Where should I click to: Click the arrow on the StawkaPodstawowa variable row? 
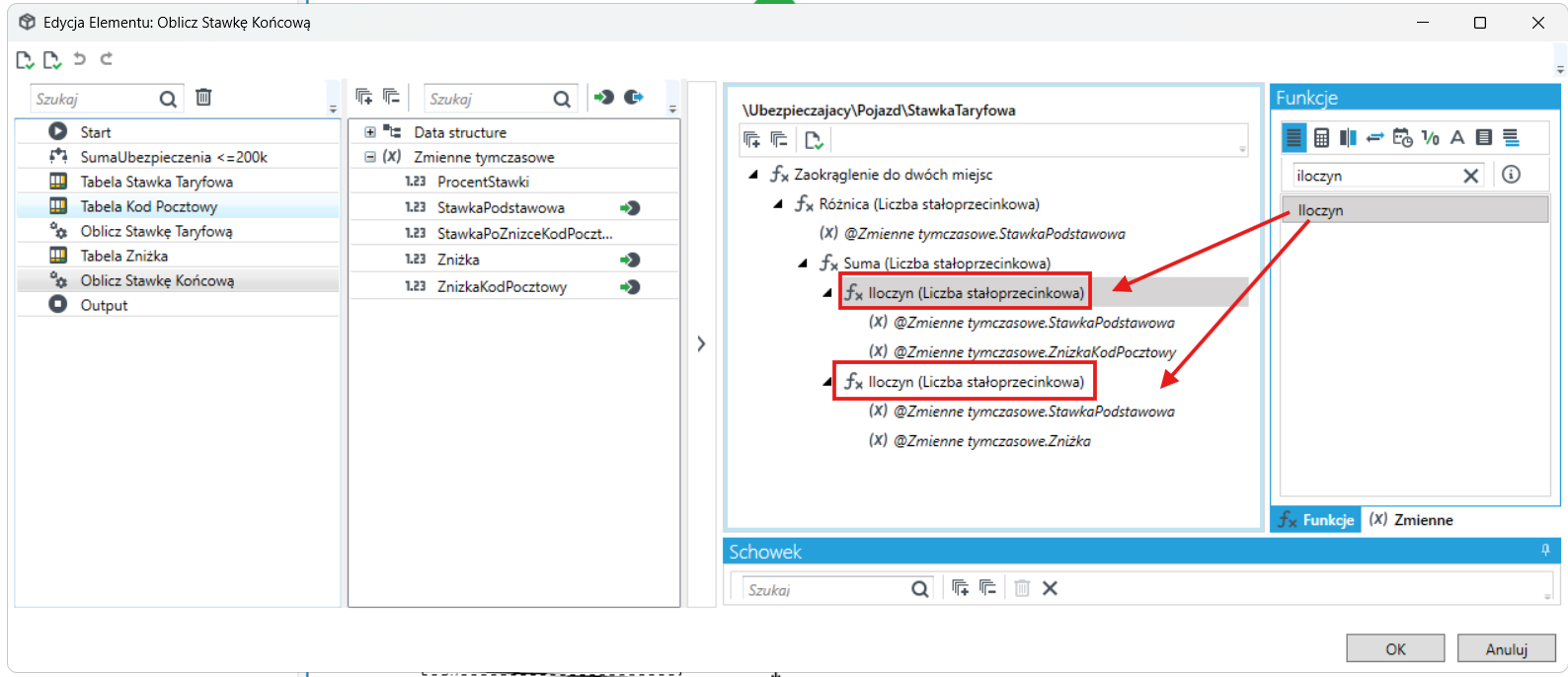(630, 208)
